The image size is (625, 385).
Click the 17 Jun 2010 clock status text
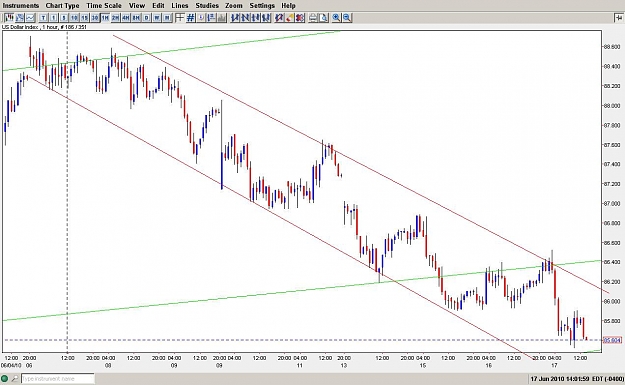point(577,379)
